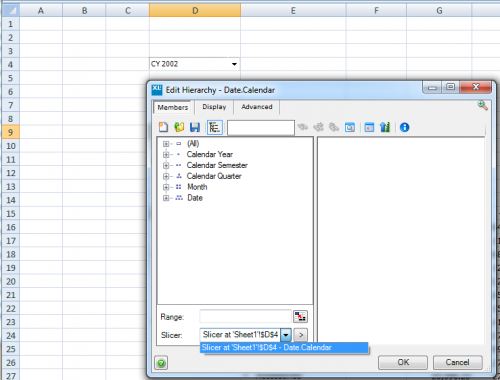This screenshot has width=500, height=380.
Task: Select the Calendar Semester level label
Action: pos(217,165)
